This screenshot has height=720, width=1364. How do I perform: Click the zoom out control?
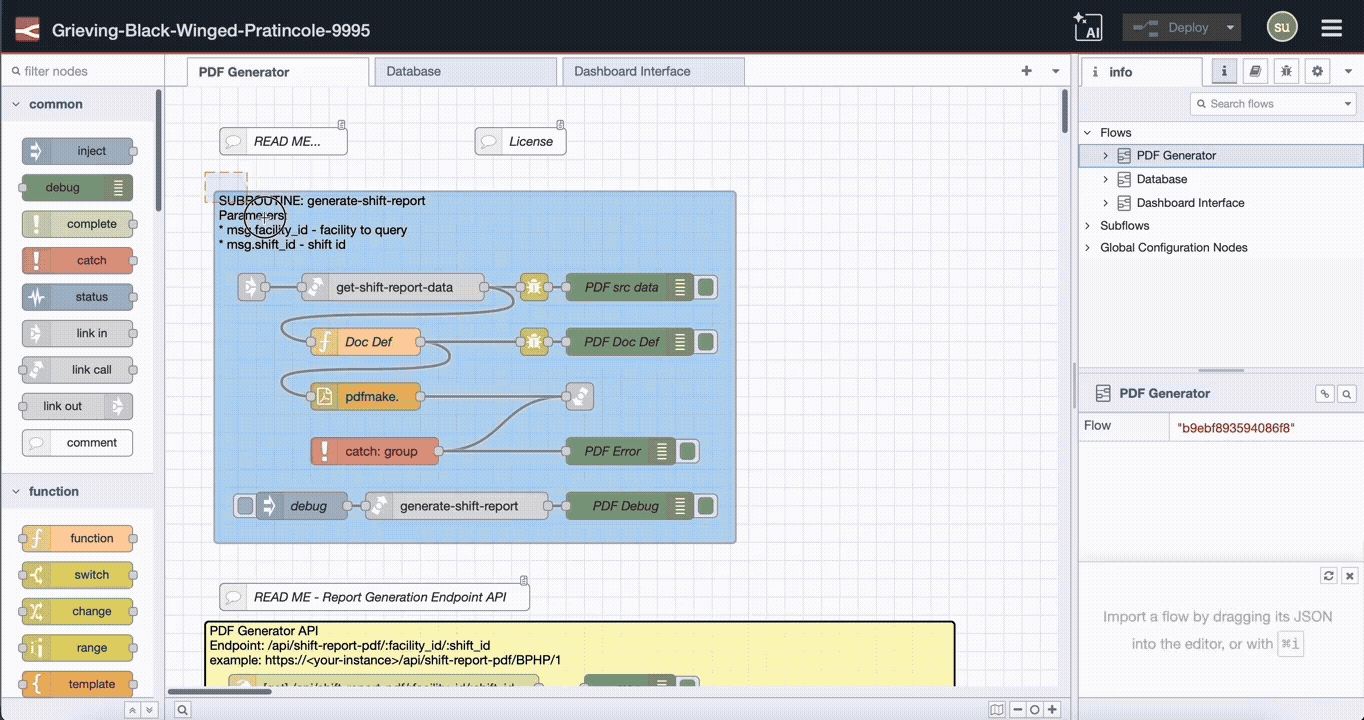(1019, 709)
